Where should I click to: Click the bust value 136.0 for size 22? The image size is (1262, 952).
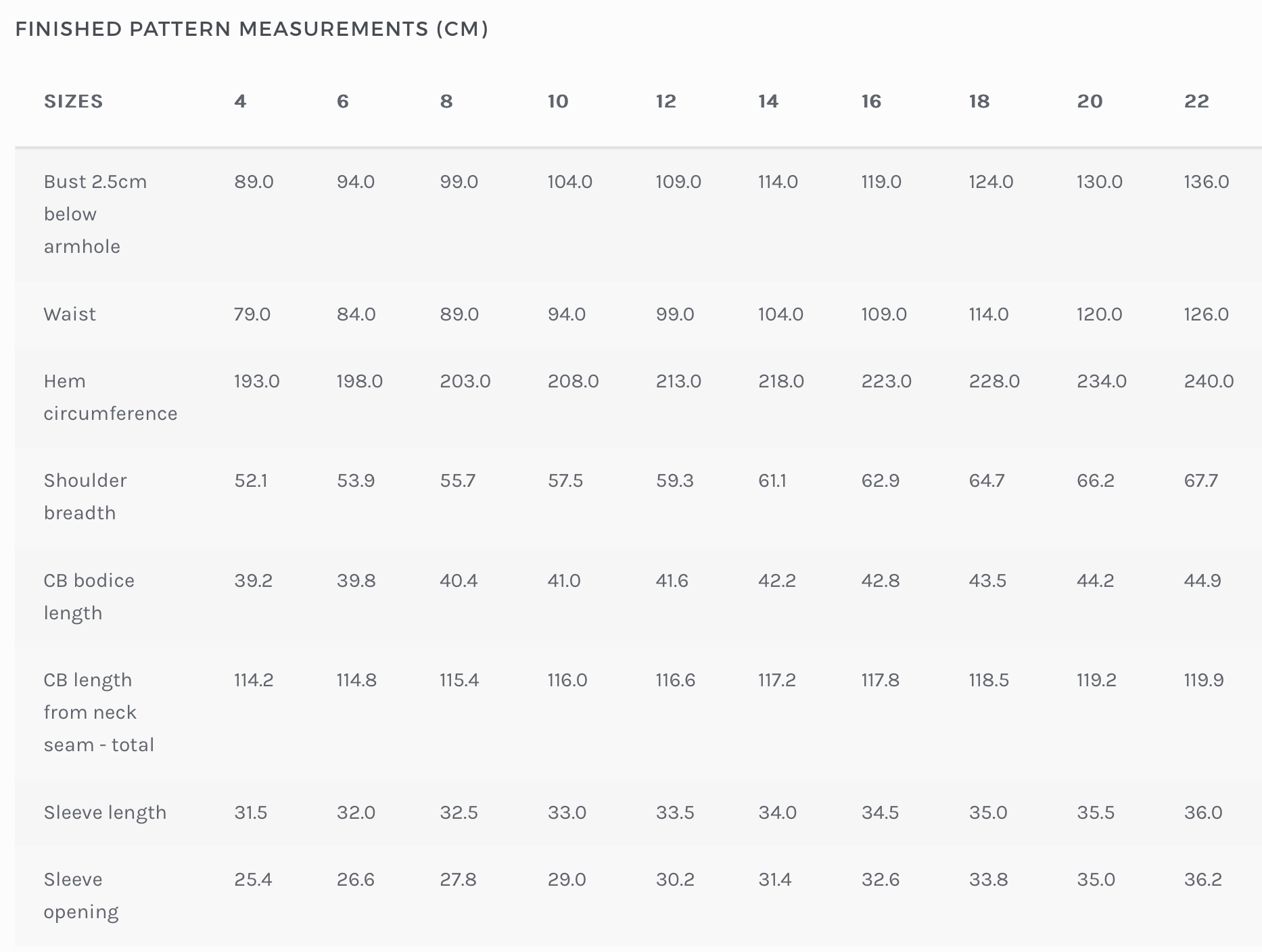coord(1206,182)
